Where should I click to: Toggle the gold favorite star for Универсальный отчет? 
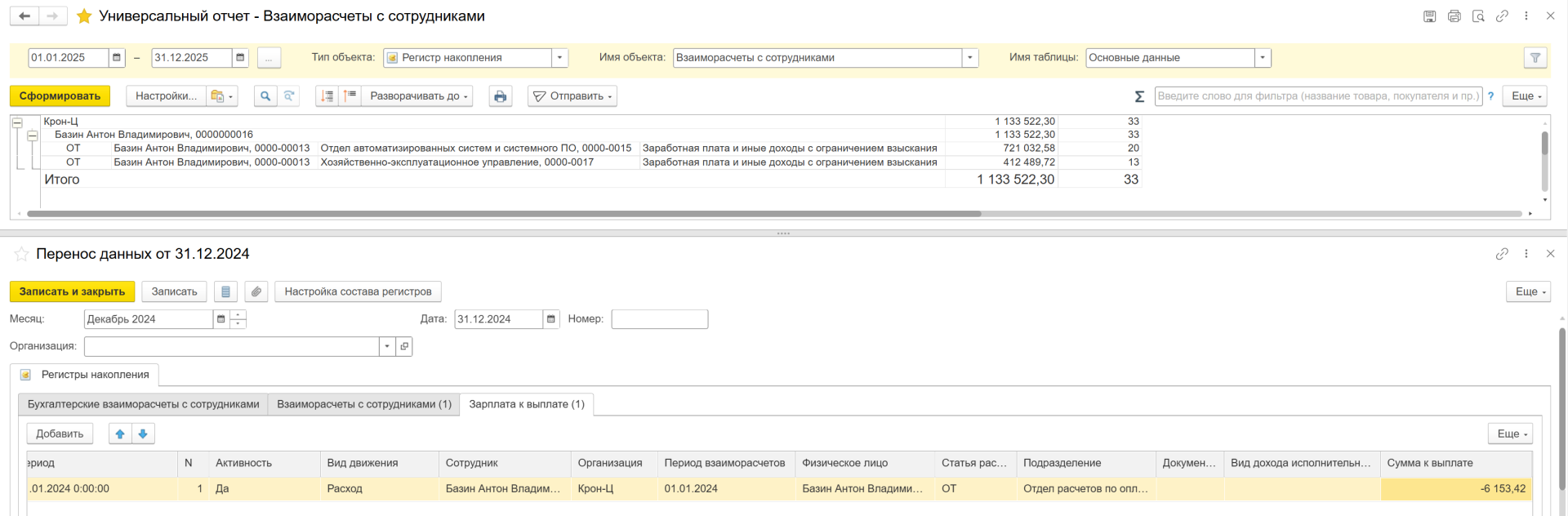click(x=83, y=16)
